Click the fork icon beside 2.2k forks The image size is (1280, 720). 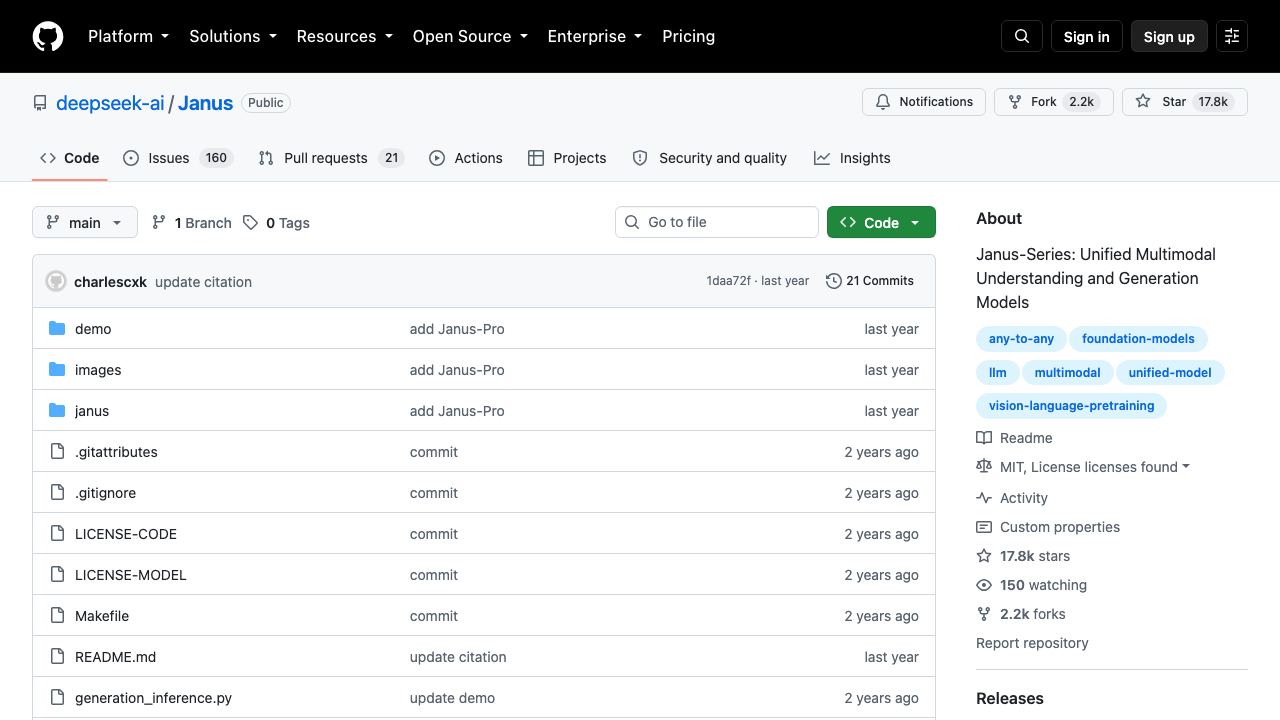(x=984, y=614)
